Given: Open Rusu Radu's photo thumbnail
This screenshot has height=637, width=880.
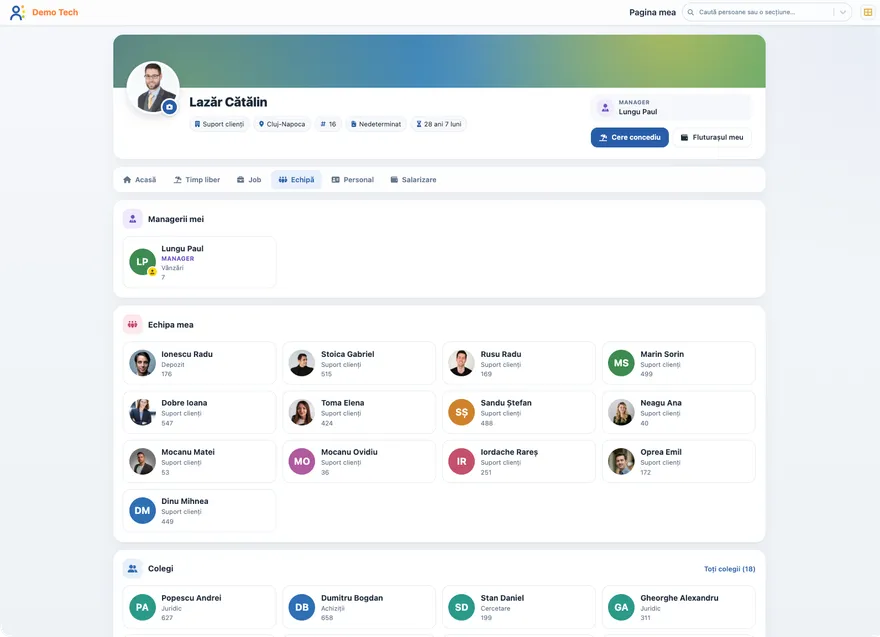Looking at the screenshot, I should [x=461, y=363].
